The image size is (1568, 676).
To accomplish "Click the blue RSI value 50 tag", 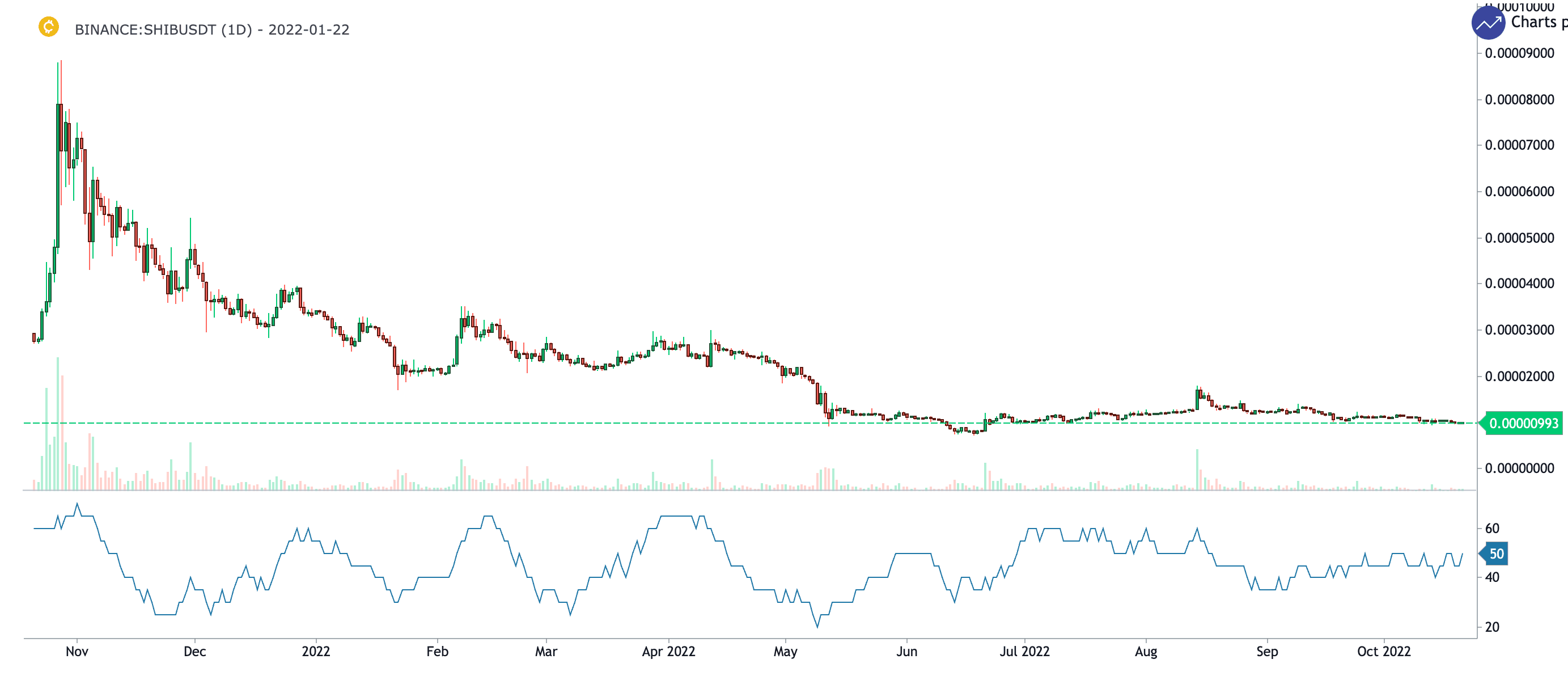I will 1495,554.
